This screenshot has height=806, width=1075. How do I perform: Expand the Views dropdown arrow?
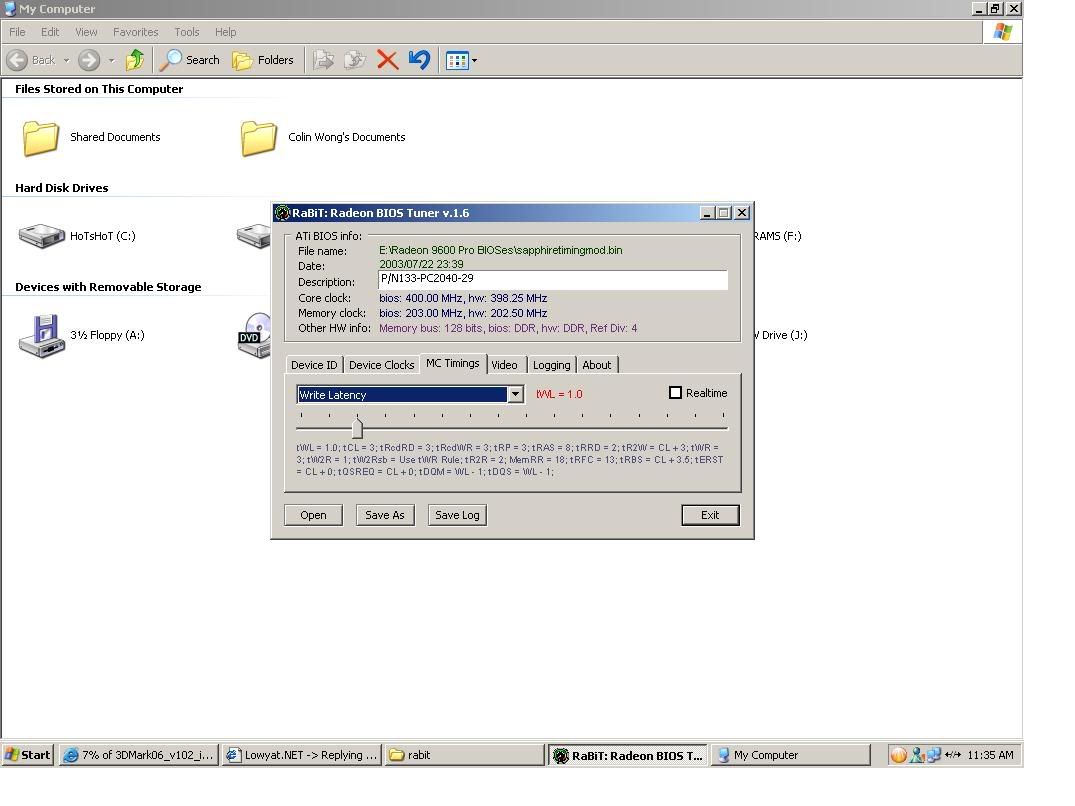(x=474, y=60)
